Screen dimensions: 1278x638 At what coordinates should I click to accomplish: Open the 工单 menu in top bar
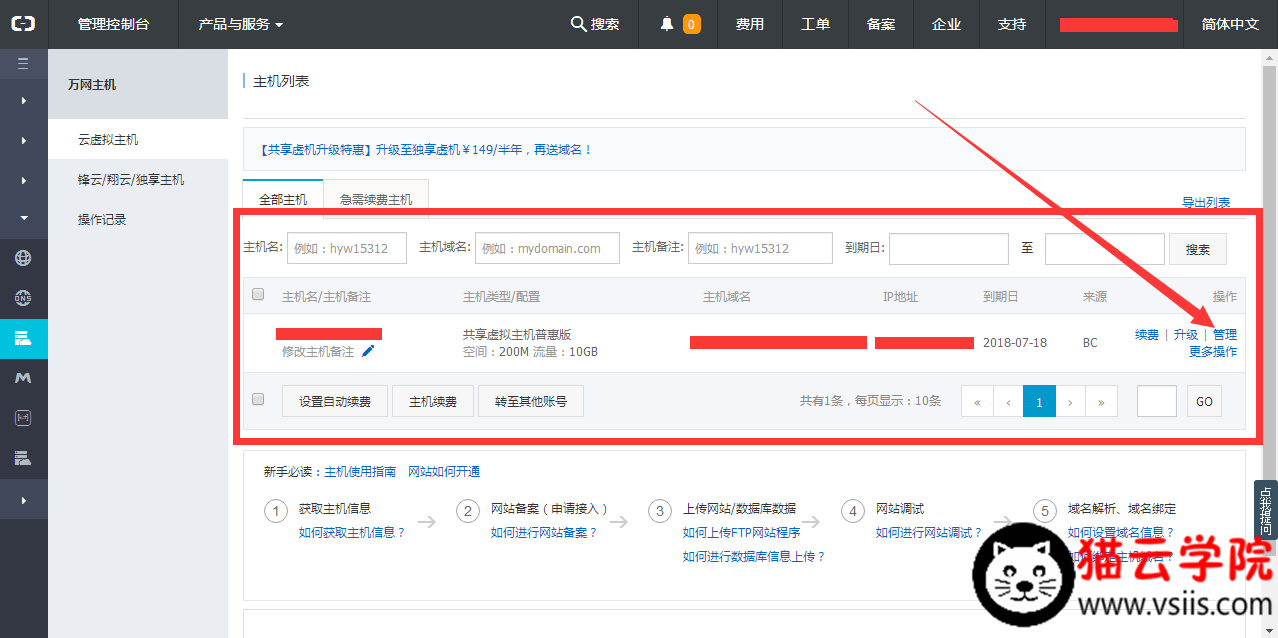point(816,24)
